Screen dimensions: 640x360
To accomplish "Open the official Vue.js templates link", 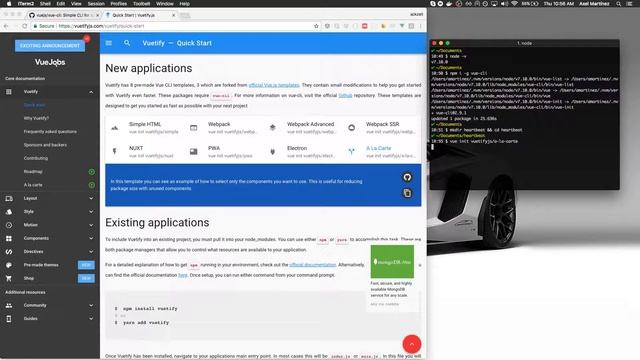I will tap(274, 85).
